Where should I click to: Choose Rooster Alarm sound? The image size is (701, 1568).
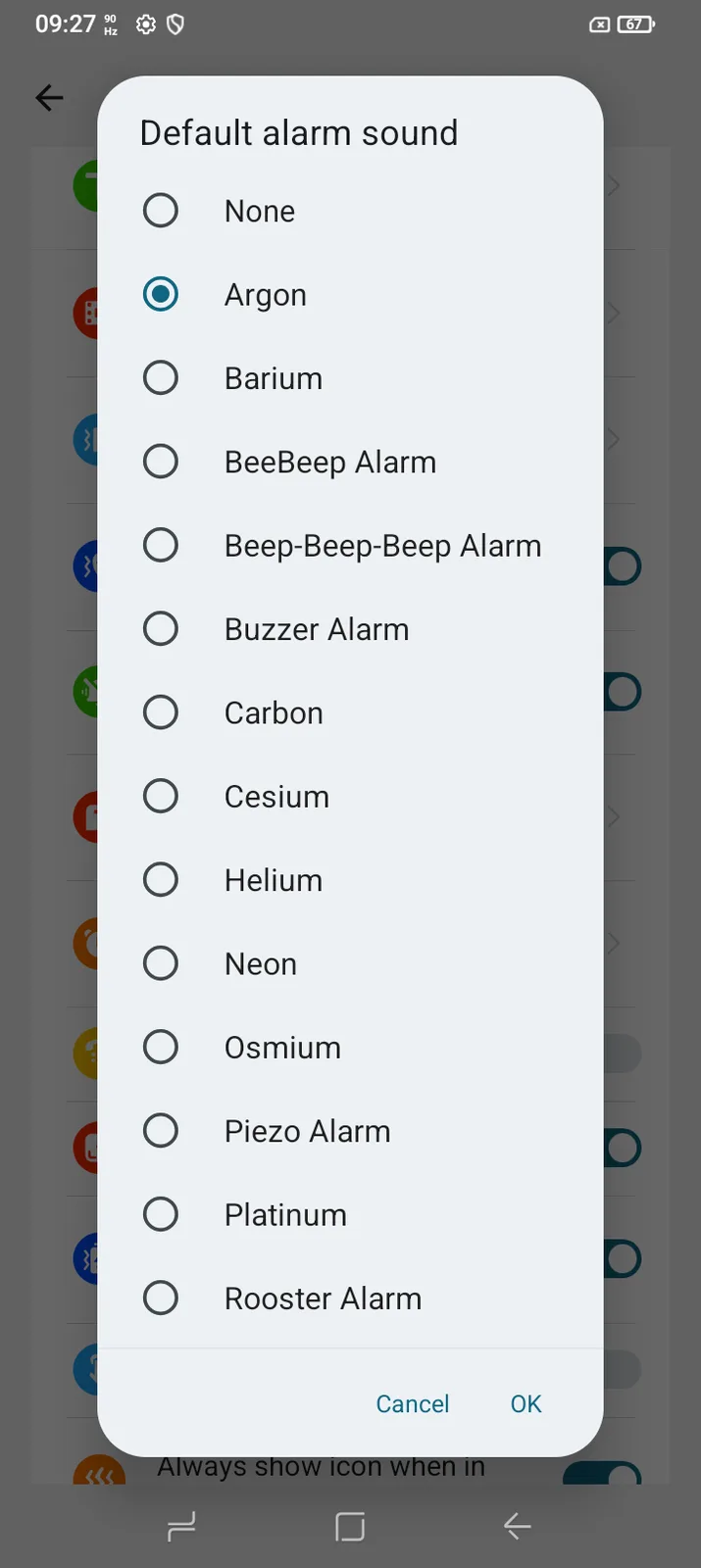click(161, 1298)
